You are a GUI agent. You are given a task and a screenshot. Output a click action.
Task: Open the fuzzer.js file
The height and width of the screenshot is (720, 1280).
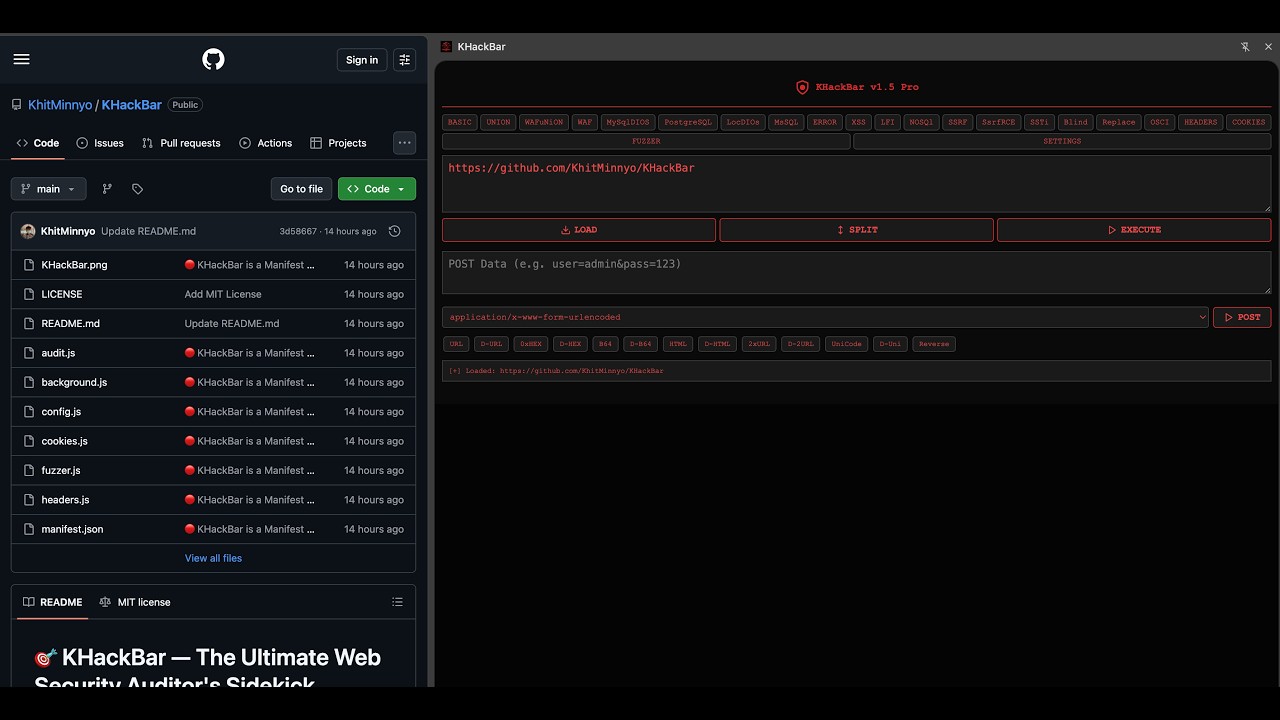pos(61,470)
